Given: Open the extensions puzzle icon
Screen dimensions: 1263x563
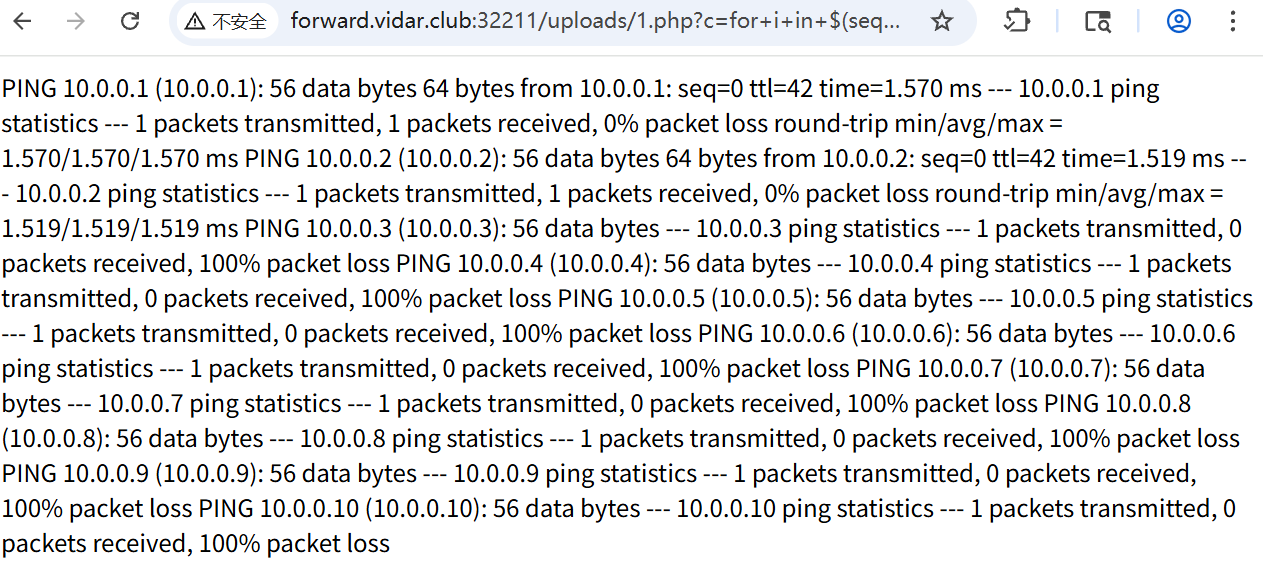Looking at the screenshot, I should (1017, 21).
